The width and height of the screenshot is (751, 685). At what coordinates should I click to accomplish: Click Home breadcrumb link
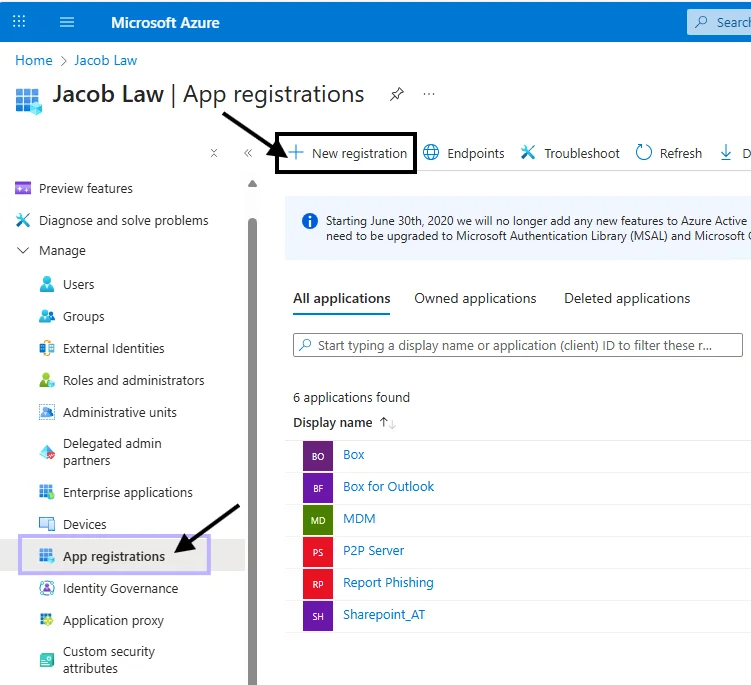point(34,60)
